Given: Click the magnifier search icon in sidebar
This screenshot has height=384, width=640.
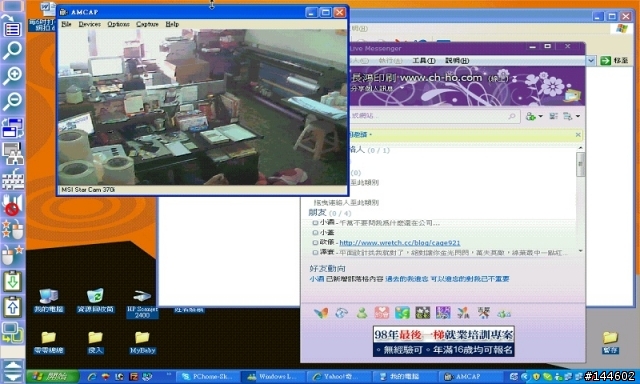Looking at the screenshot, I should tap(12, 51).
